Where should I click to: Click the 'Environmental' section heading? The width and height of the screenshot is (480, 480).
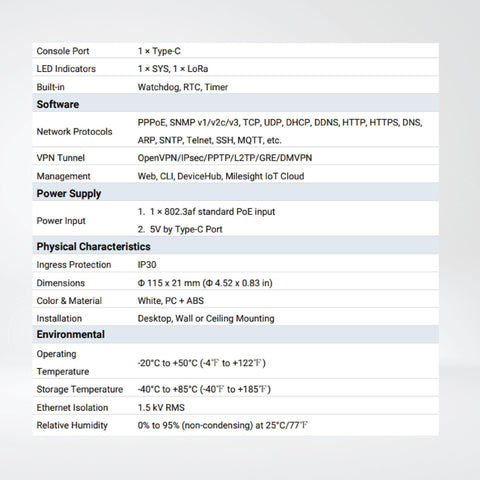pyautogui.click(x=71, y=334)
